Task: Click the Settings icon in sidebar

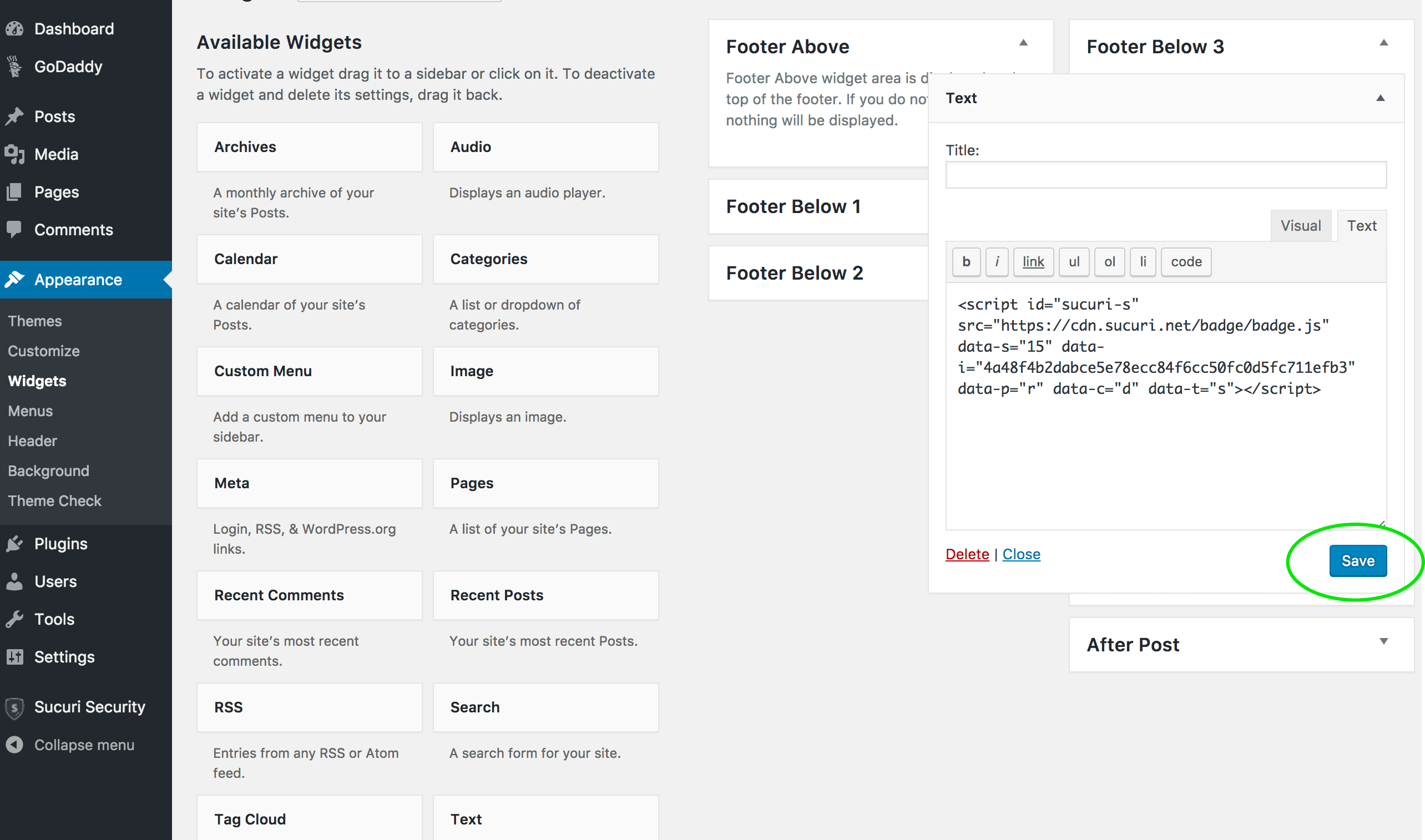Action: click(x=15, y=657)
